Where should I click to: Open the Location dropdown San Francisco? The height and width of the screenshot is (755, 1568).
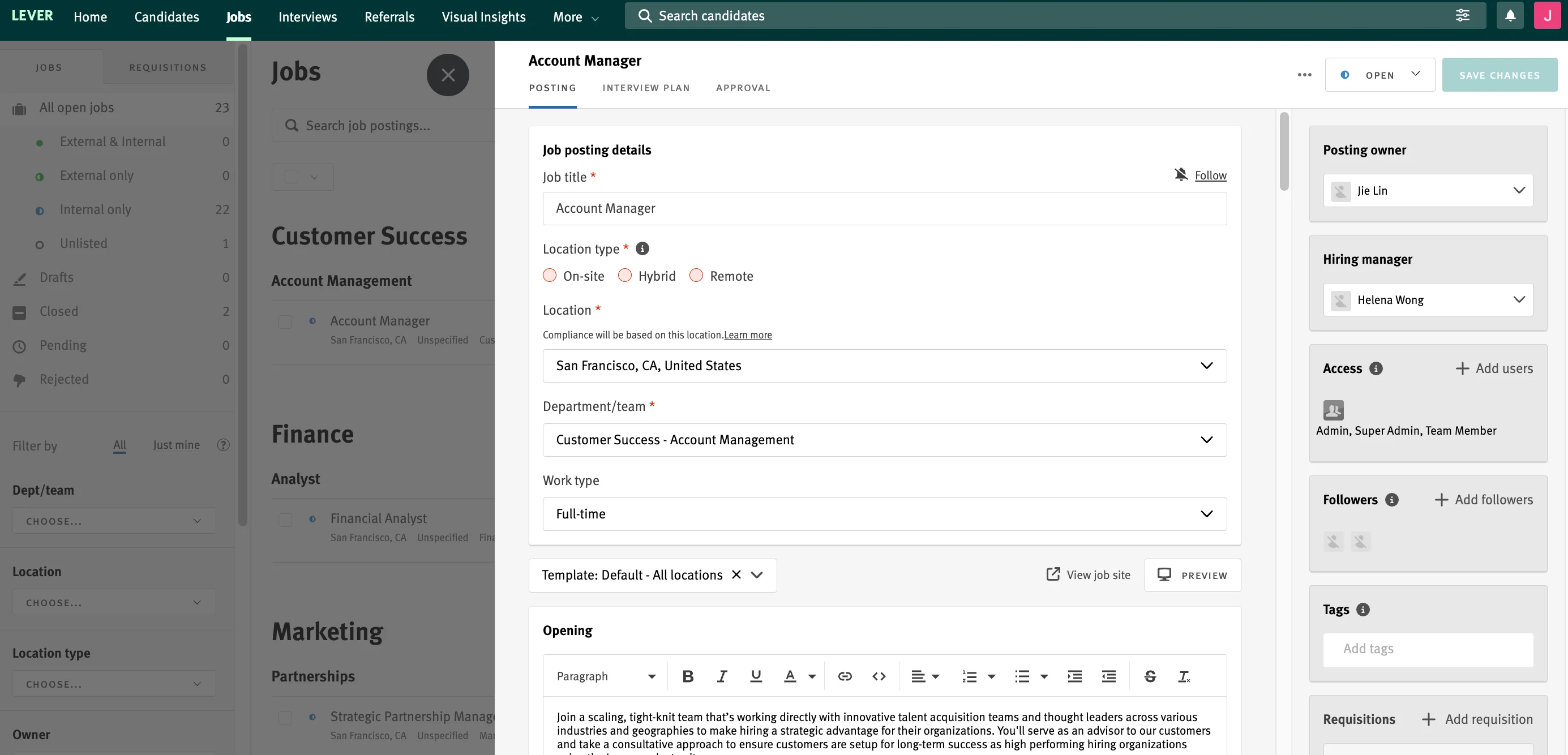(884, 366)
